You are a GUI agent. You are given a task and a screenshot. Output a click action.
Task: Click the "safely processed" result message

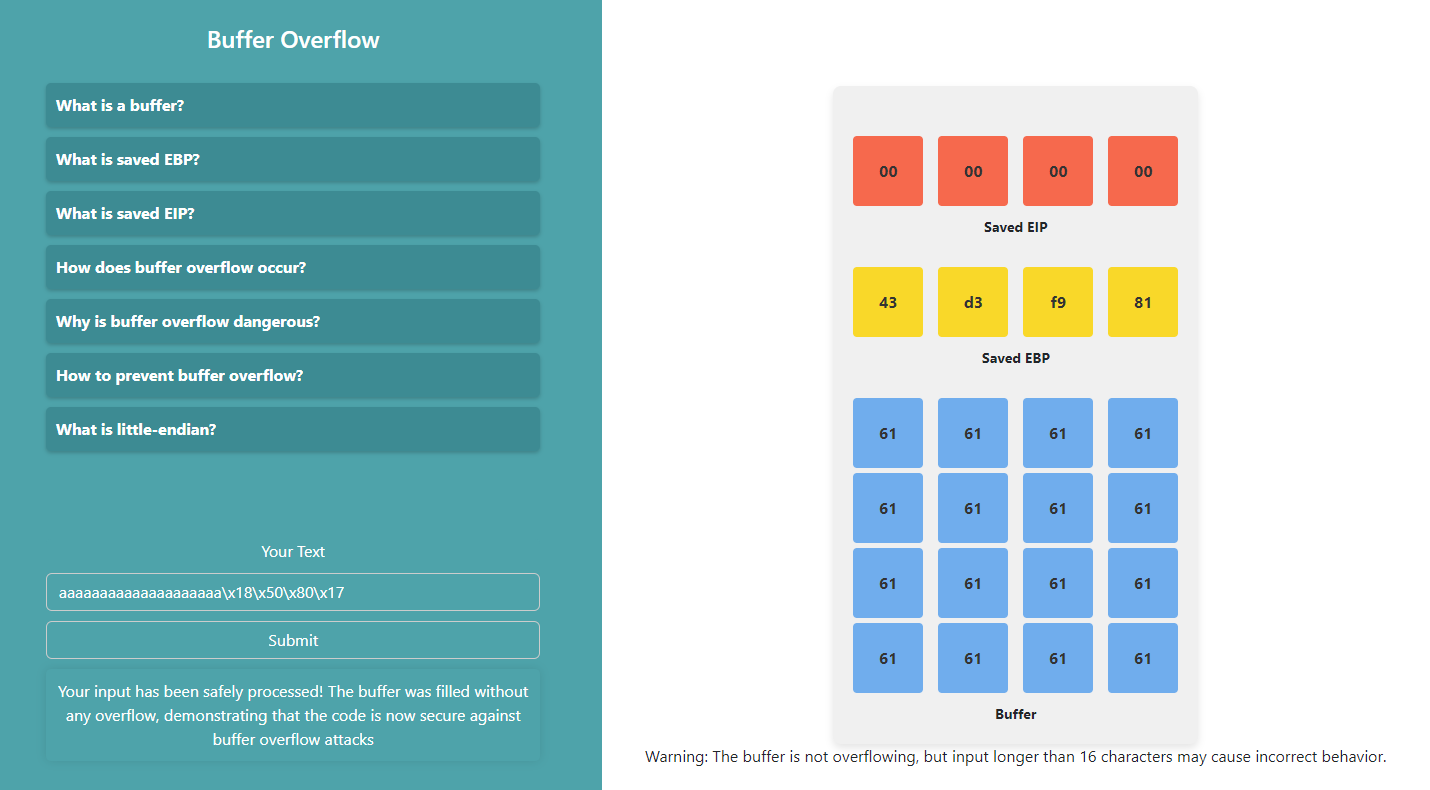coord(293,715)
